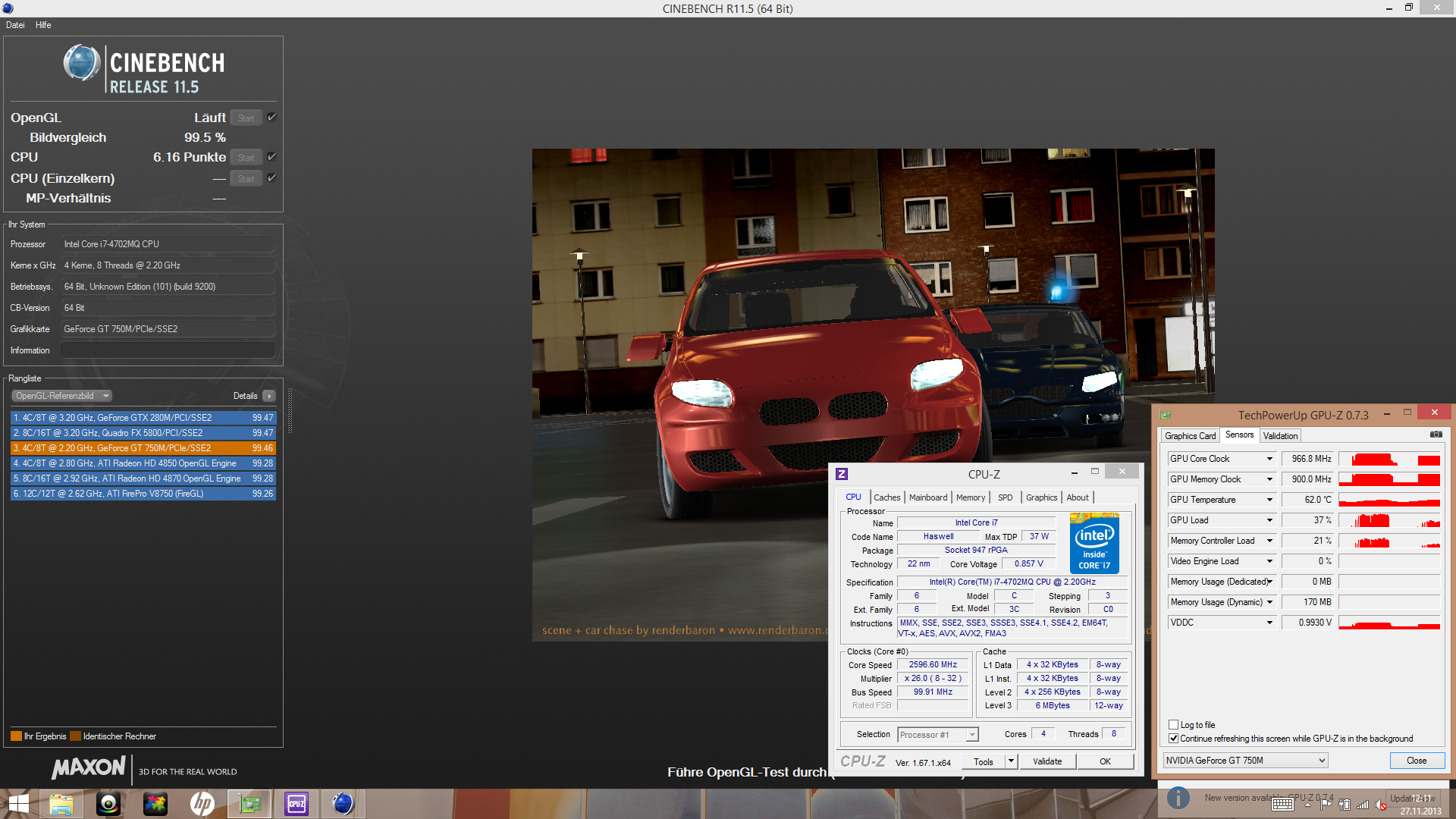Image resolution: width=1456 pixels, height=819 pixels.
Task: Open the GPU Temperature sensor dropdown
Action: coord(1269,500)
